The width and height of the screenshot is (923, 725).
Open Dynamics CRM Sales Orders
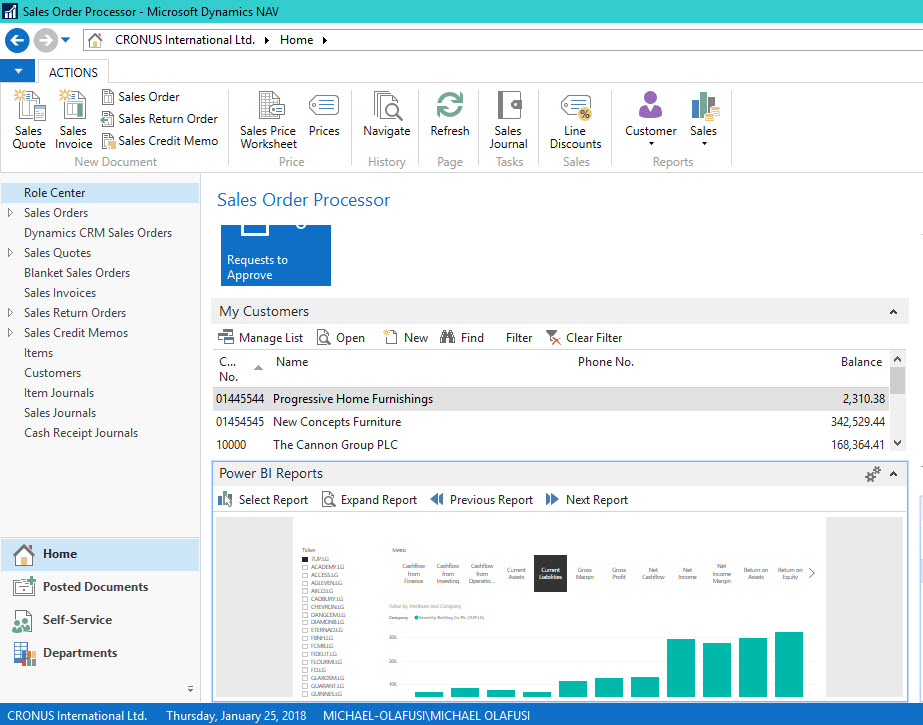98,232
